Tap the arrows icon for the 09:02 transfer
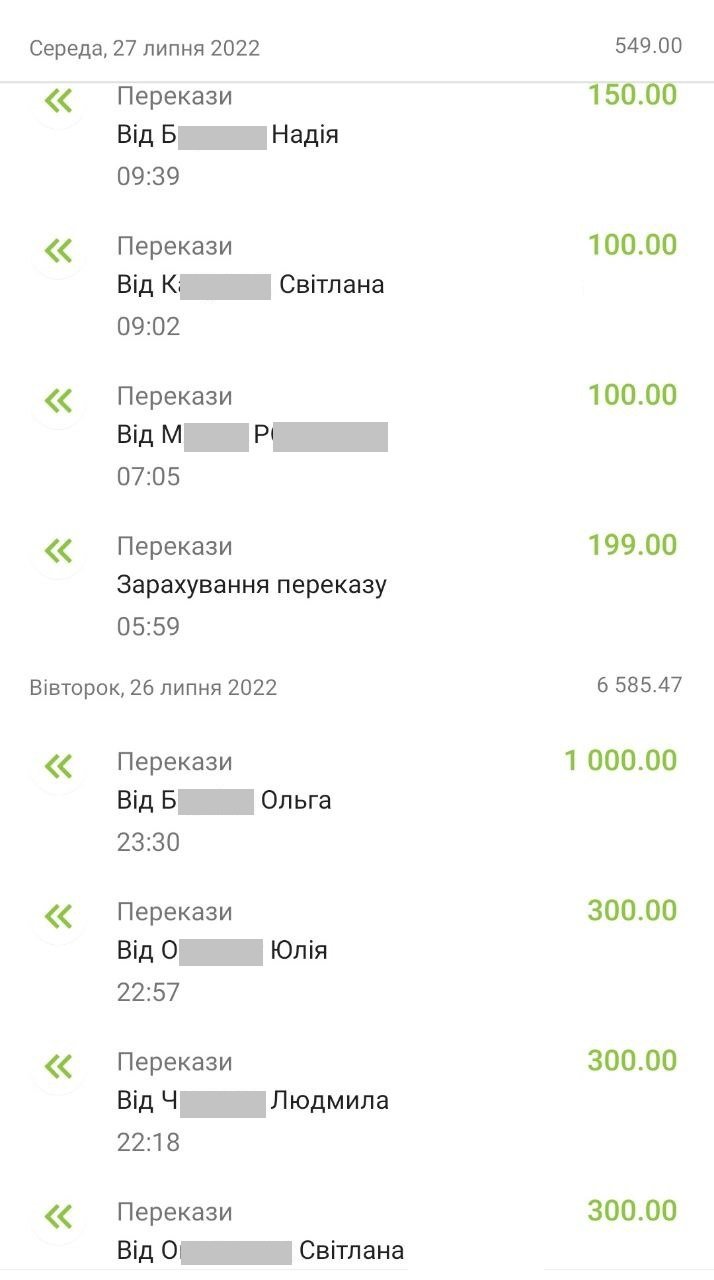 click(59, 251)
